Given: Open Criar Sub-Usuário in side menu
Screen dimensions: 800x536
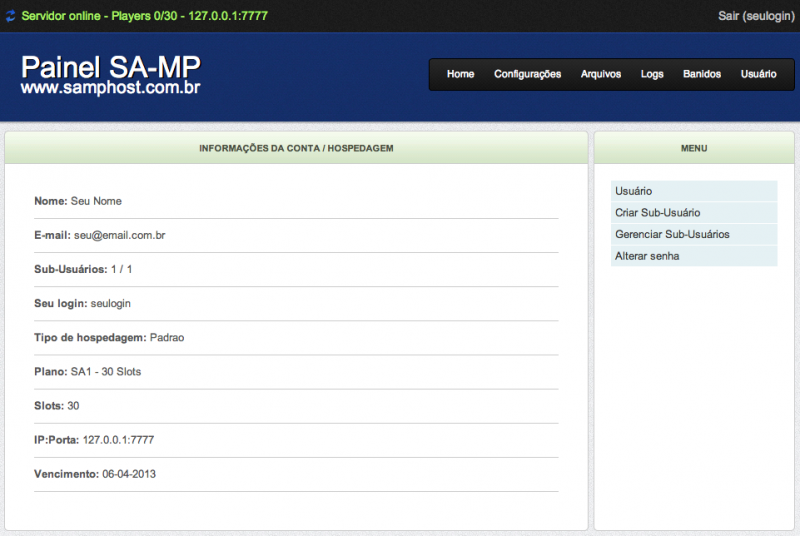Looking at the screenshot, I should pyautogui.click(x=694, y=213).
